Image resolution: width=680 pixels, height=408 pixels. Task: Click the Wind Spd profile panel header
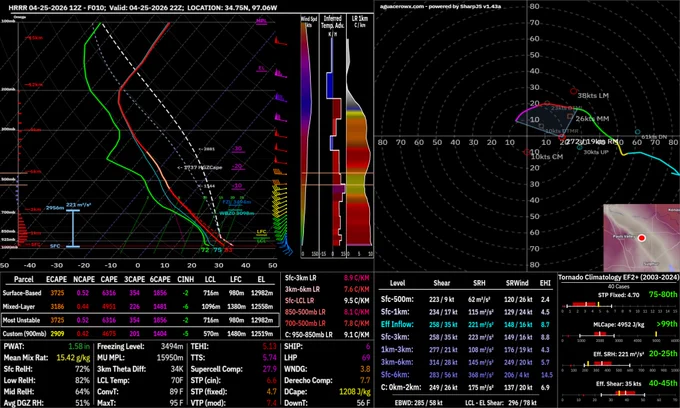[x=309, y=23]
